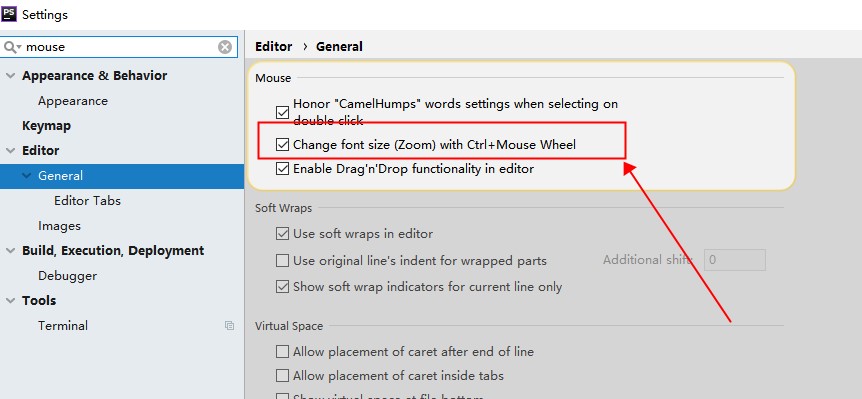Image resolution: width=862 pixels, height=399 pixels.
Task: Select Keymap in the settings tree
Action: click(x=46, y=126)
